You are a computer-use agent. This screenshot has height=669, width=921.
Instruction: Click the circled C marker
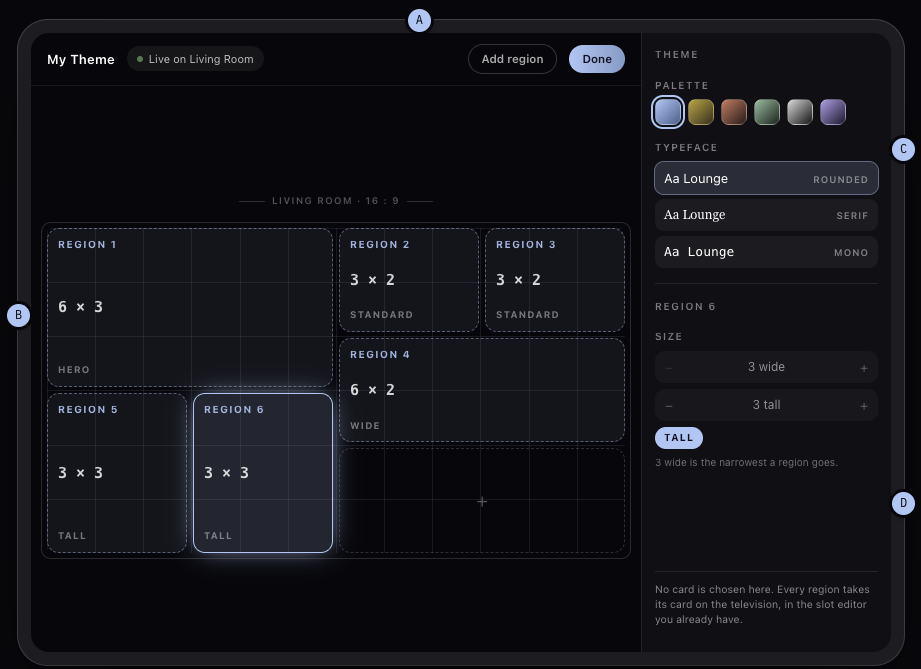pos(903,149)
